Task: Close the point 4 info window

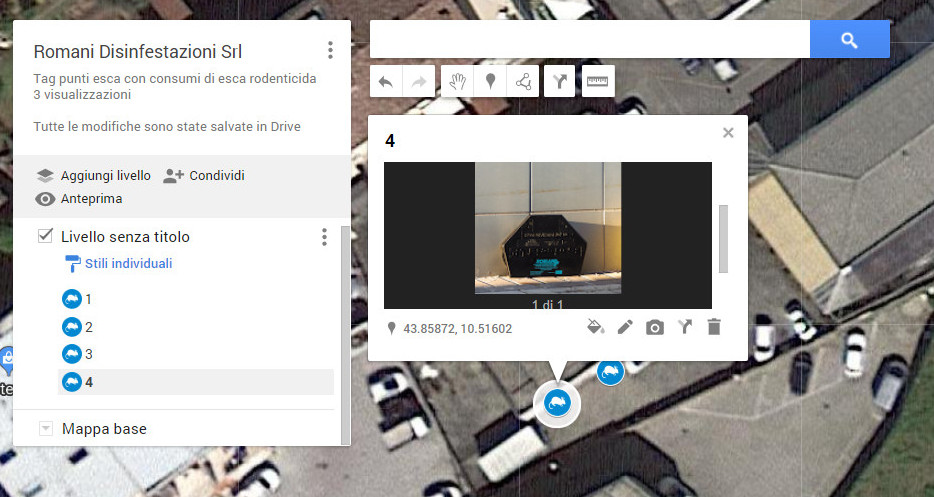Action: [728, 133]
